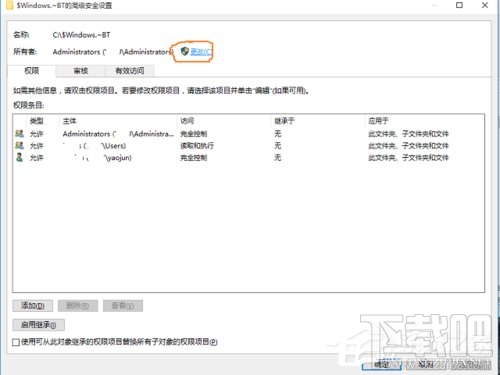Click the 取消 button
This screenshot has height=375, width=500.
click(x=426, y=365)
